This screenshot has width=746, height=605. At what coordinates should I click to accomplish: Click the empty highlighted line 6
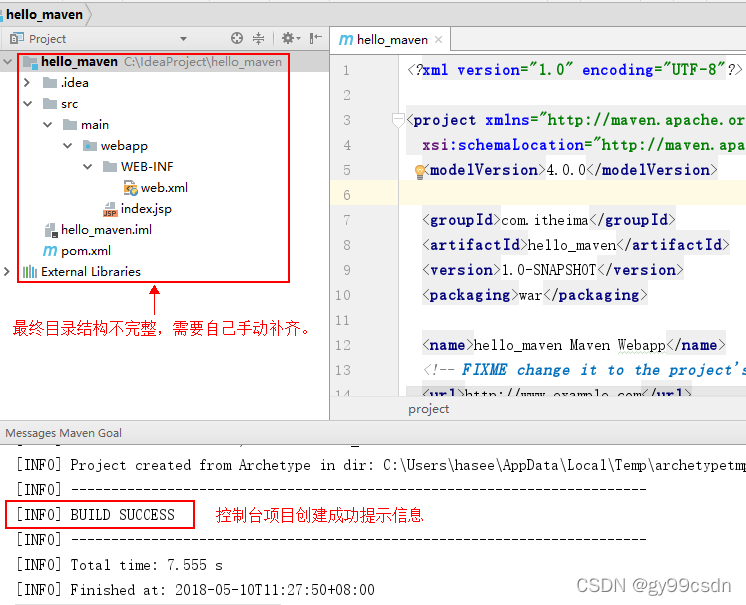point(572,195)
